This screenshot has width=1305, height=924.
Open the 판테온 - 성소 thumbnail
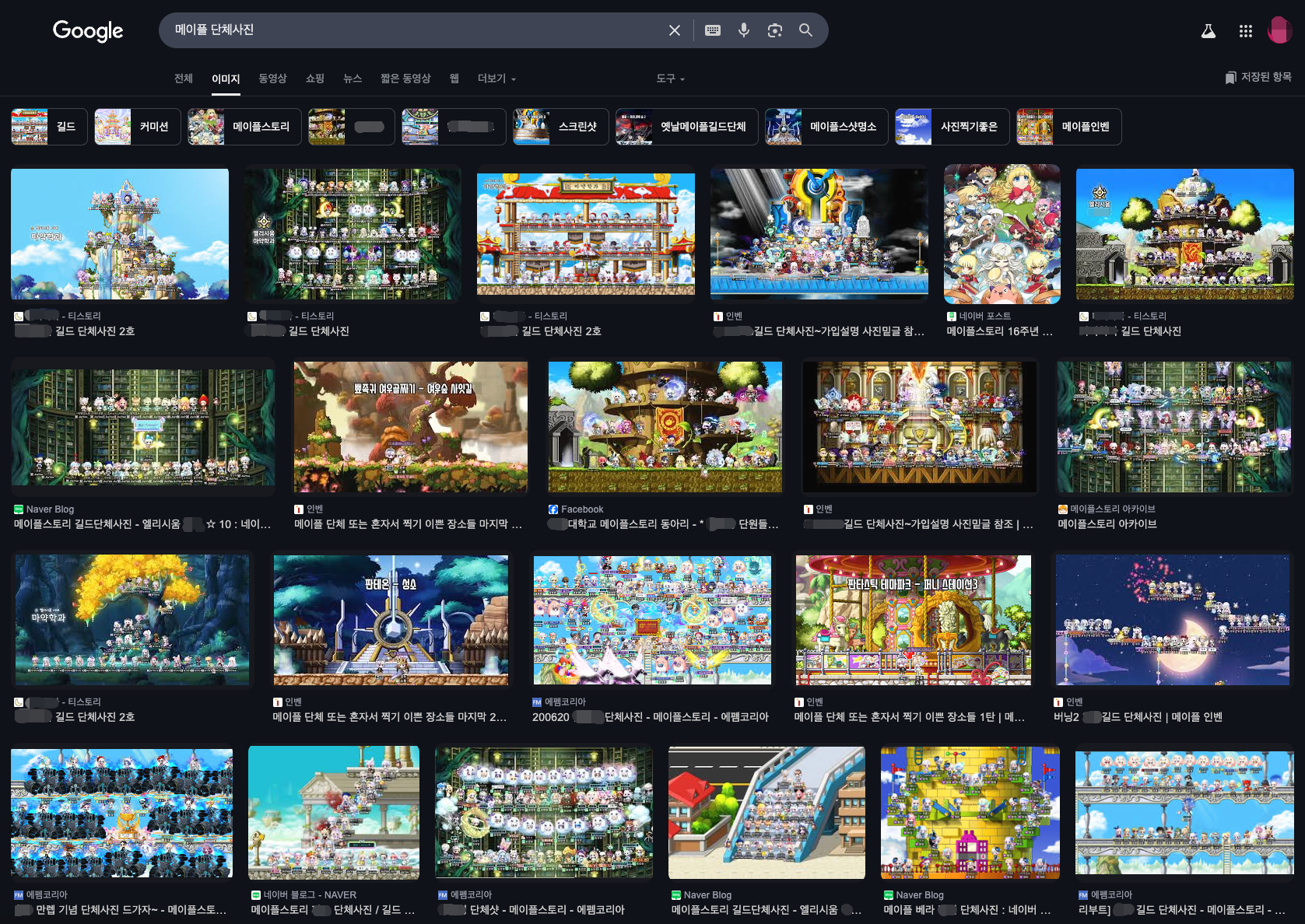point(391,620)
